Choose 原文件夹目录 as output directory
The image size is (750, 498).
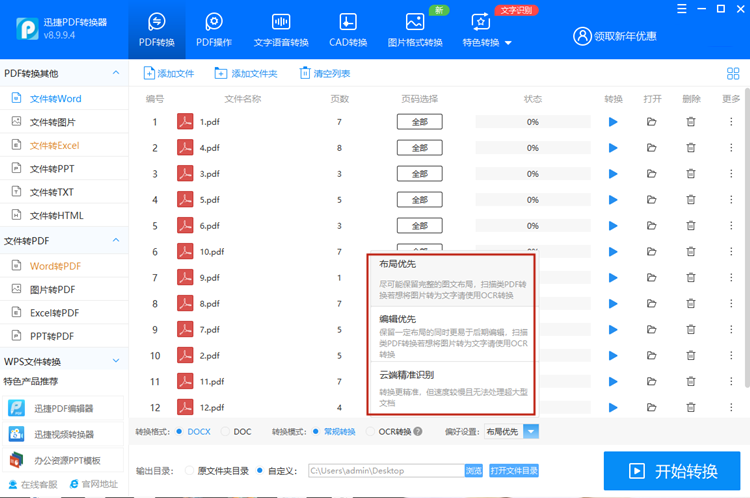coord(190,470)
